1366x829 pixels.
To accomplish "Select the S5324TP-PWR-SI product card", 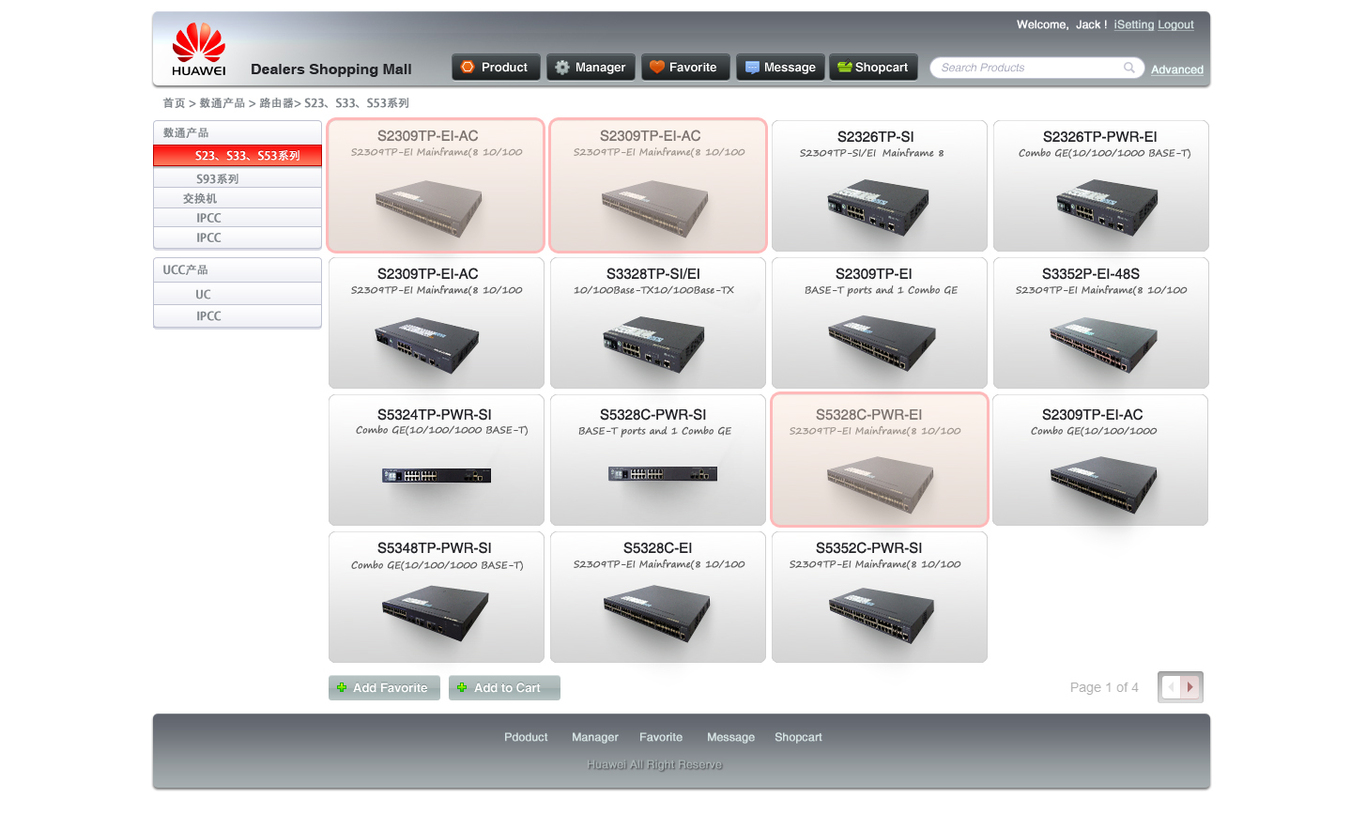I will click(436, 460).
